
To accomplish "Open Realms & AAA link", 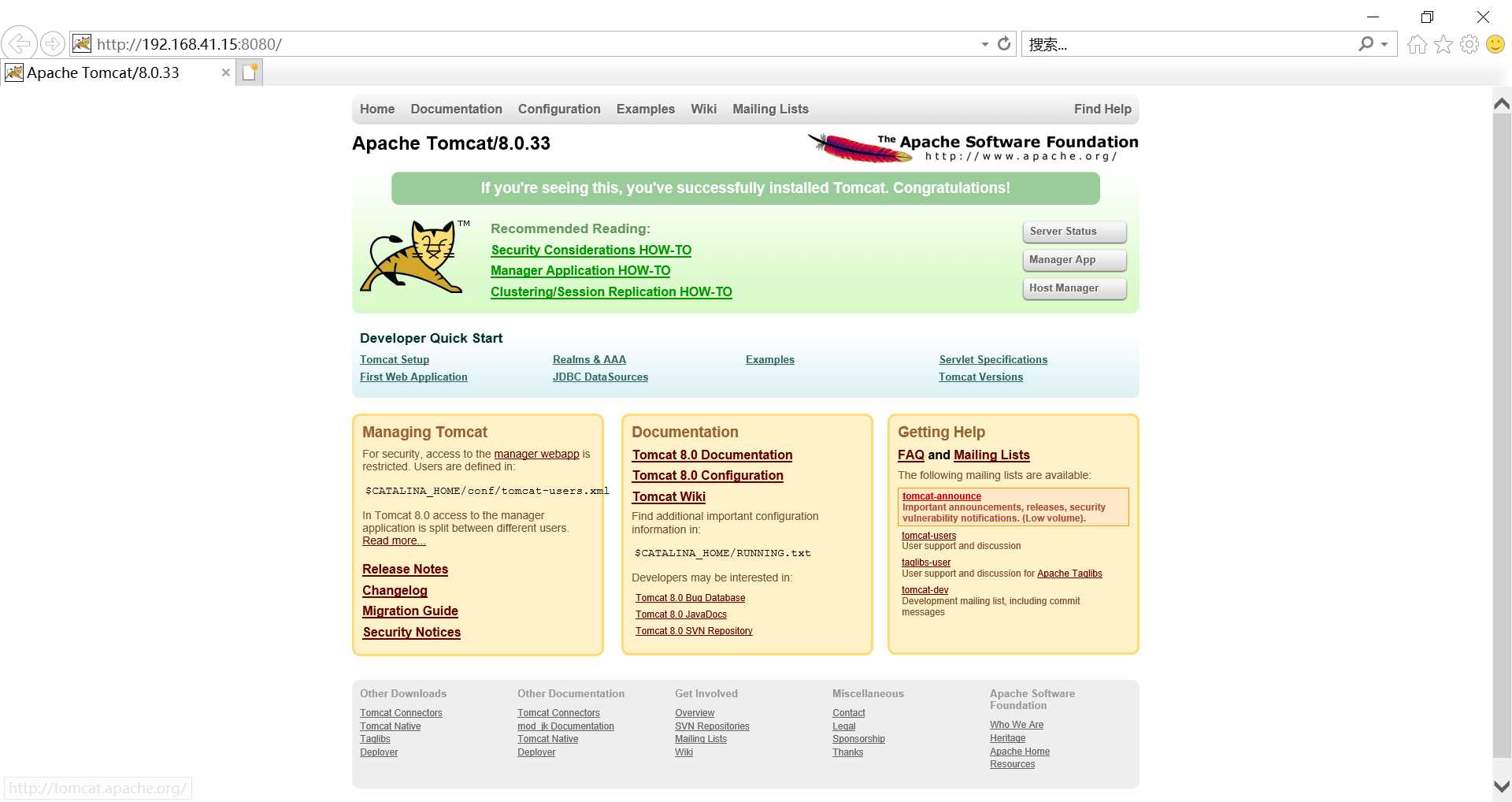I will pyautogui.click(x=589, y=359).
